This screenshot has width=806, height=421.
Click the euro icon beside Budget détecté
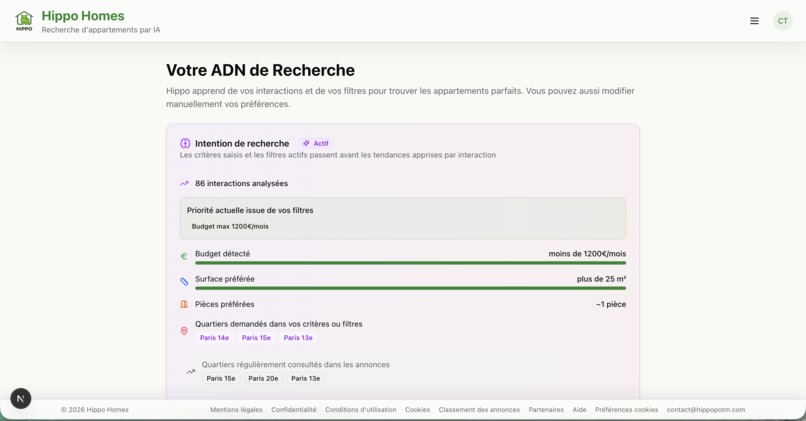click(184, 256)
